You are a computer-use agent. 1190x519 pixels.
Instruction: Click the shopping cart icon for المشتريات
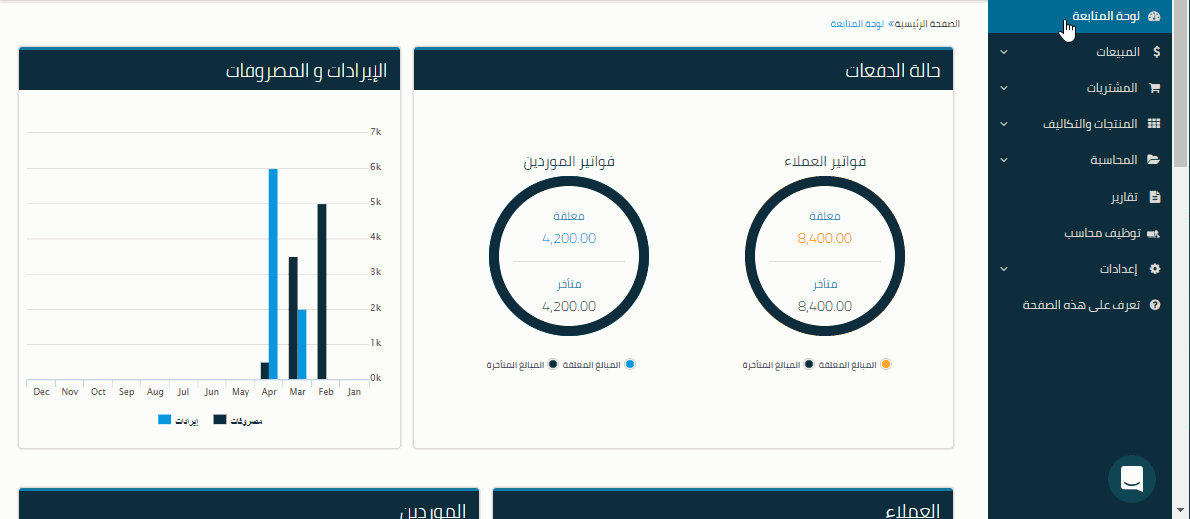(1154, 88)
